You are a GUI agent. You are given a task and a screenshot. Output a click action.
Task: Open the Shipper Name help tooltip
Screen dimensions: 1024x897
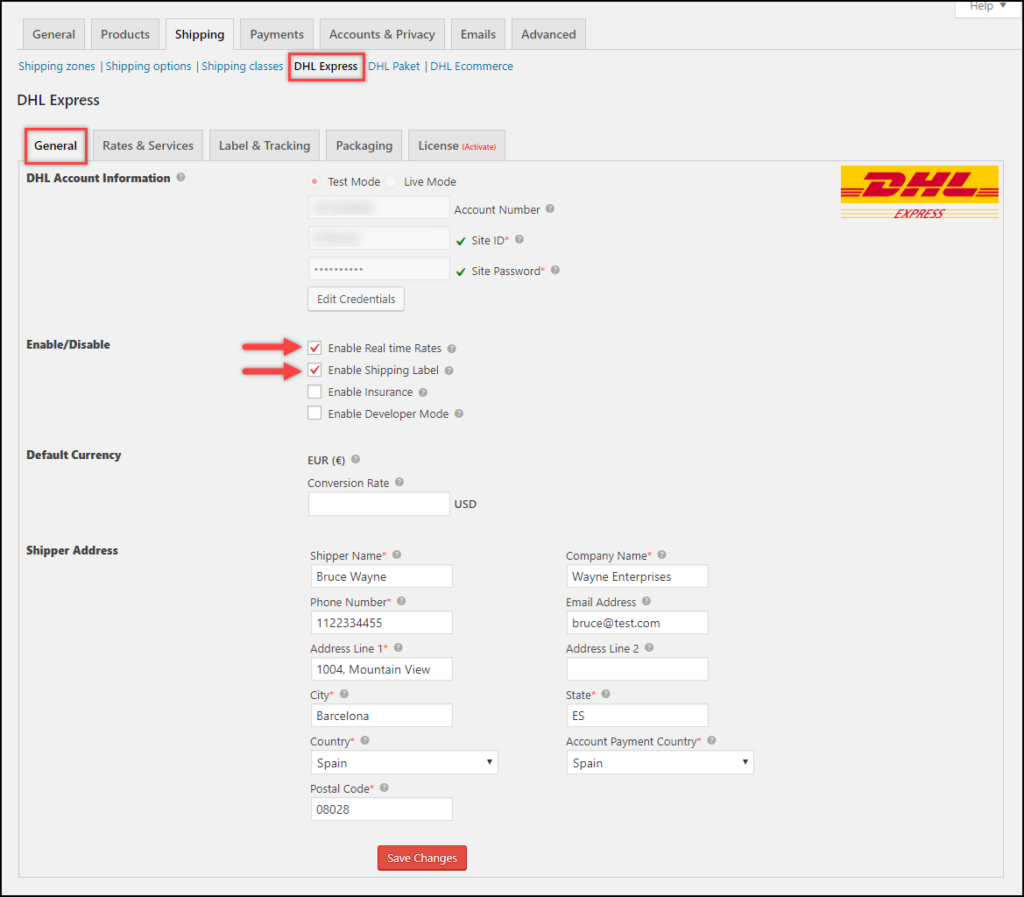click(x=397, y=554)
